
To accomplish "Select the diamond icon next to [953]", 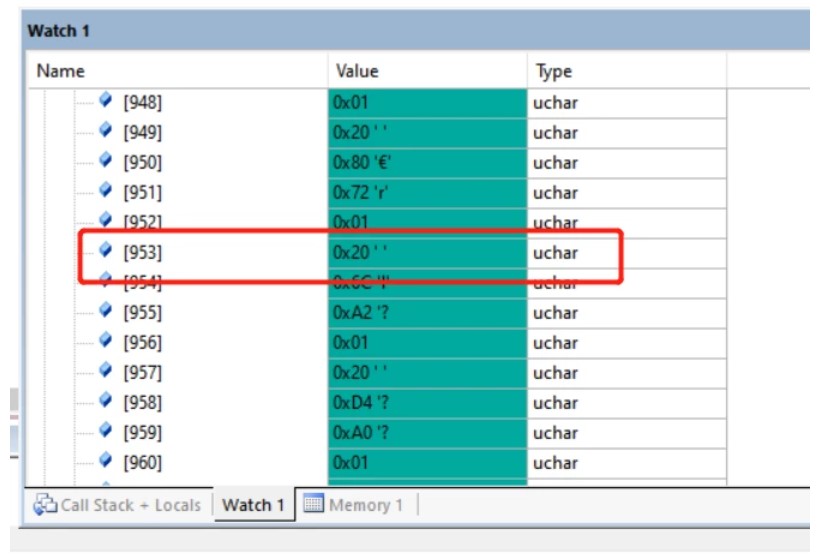I will [106, 250].
